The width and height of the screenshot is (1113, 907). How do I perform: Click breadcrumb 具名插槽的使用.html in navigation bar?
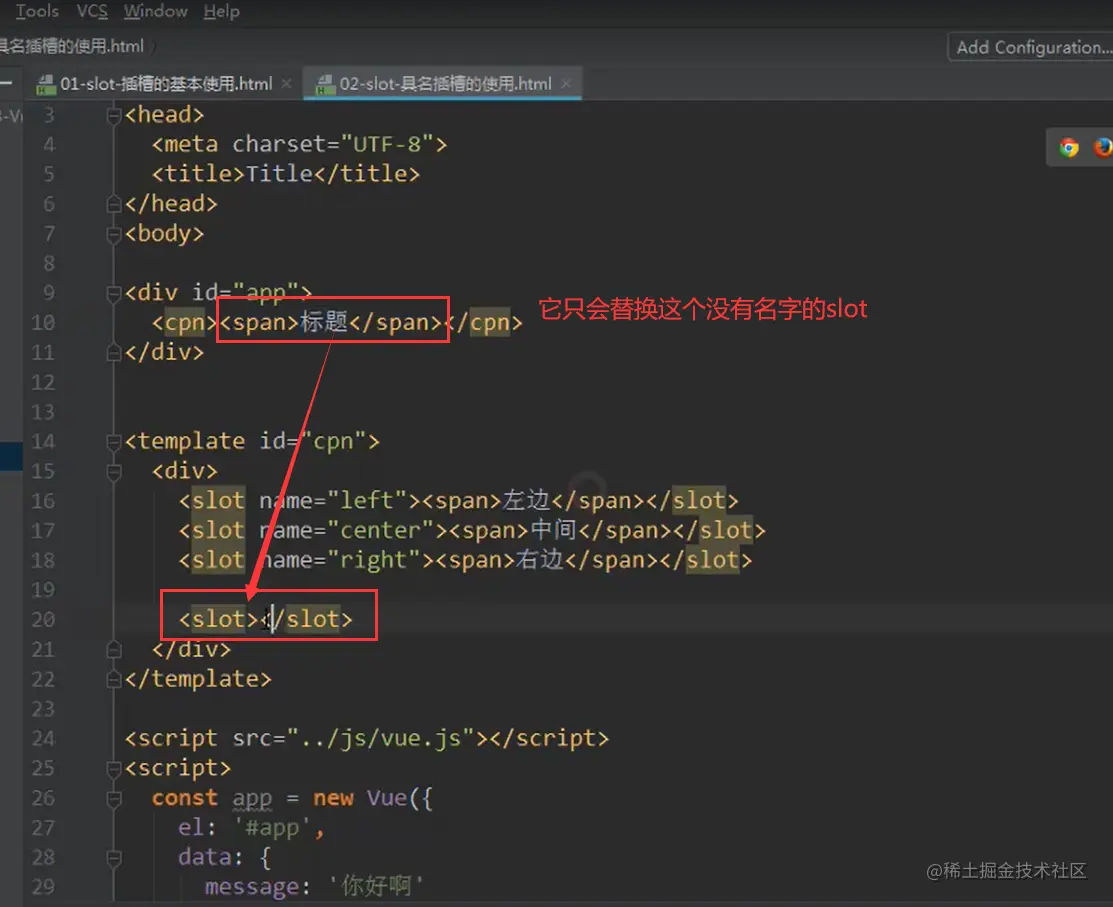[72, 47]
